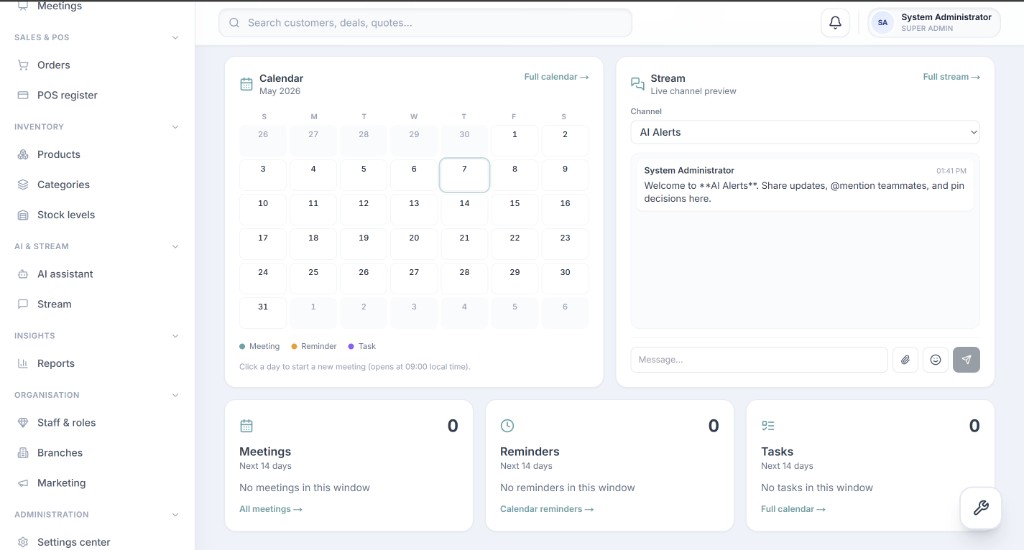The width and height of the screenshot is (1024, 550).
Task: Click the Stream chat icon in sidebar
Action: point(23,304)
